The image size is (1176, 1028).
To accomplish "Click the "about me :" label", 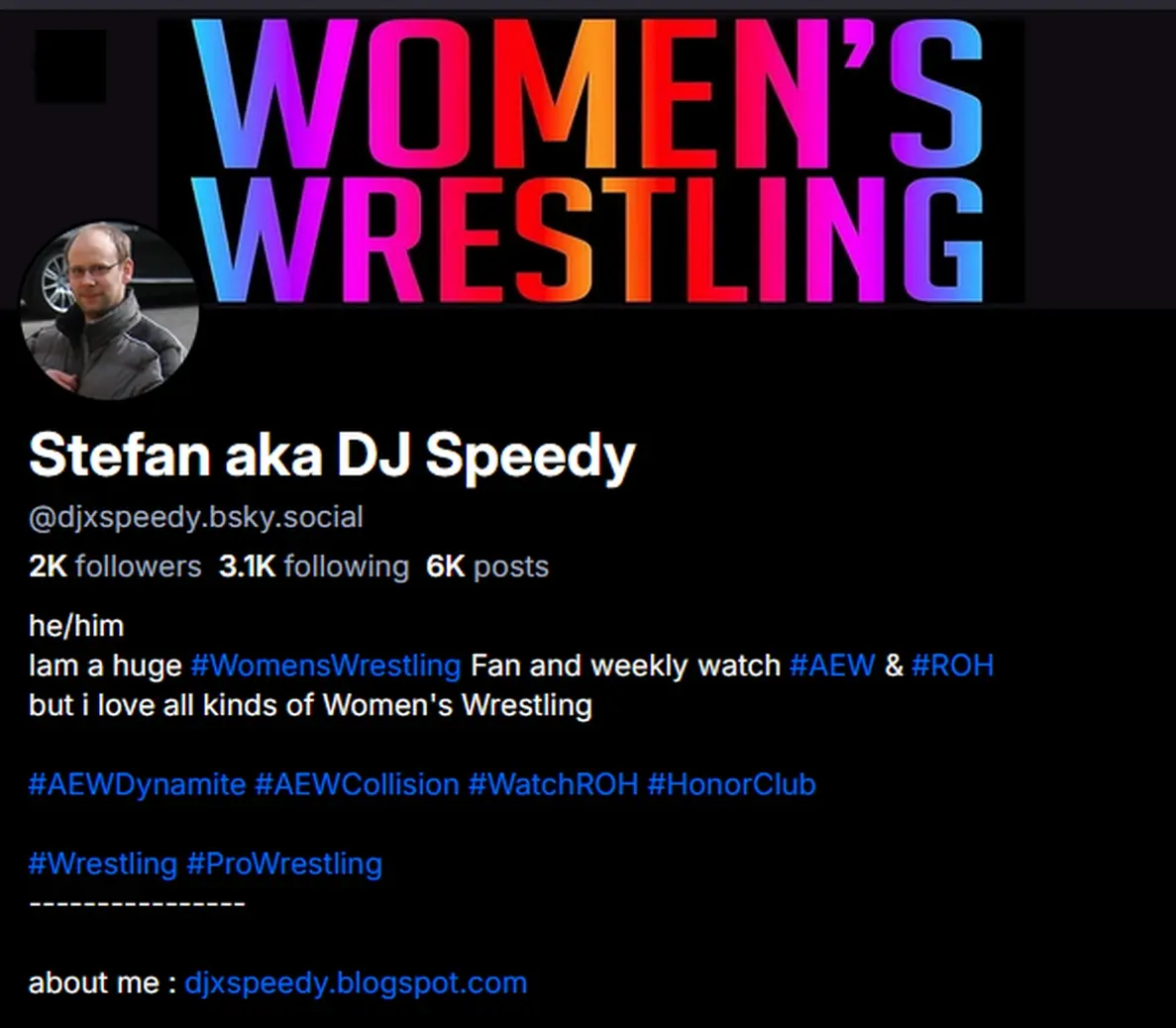I will click(x=103, y=983).
